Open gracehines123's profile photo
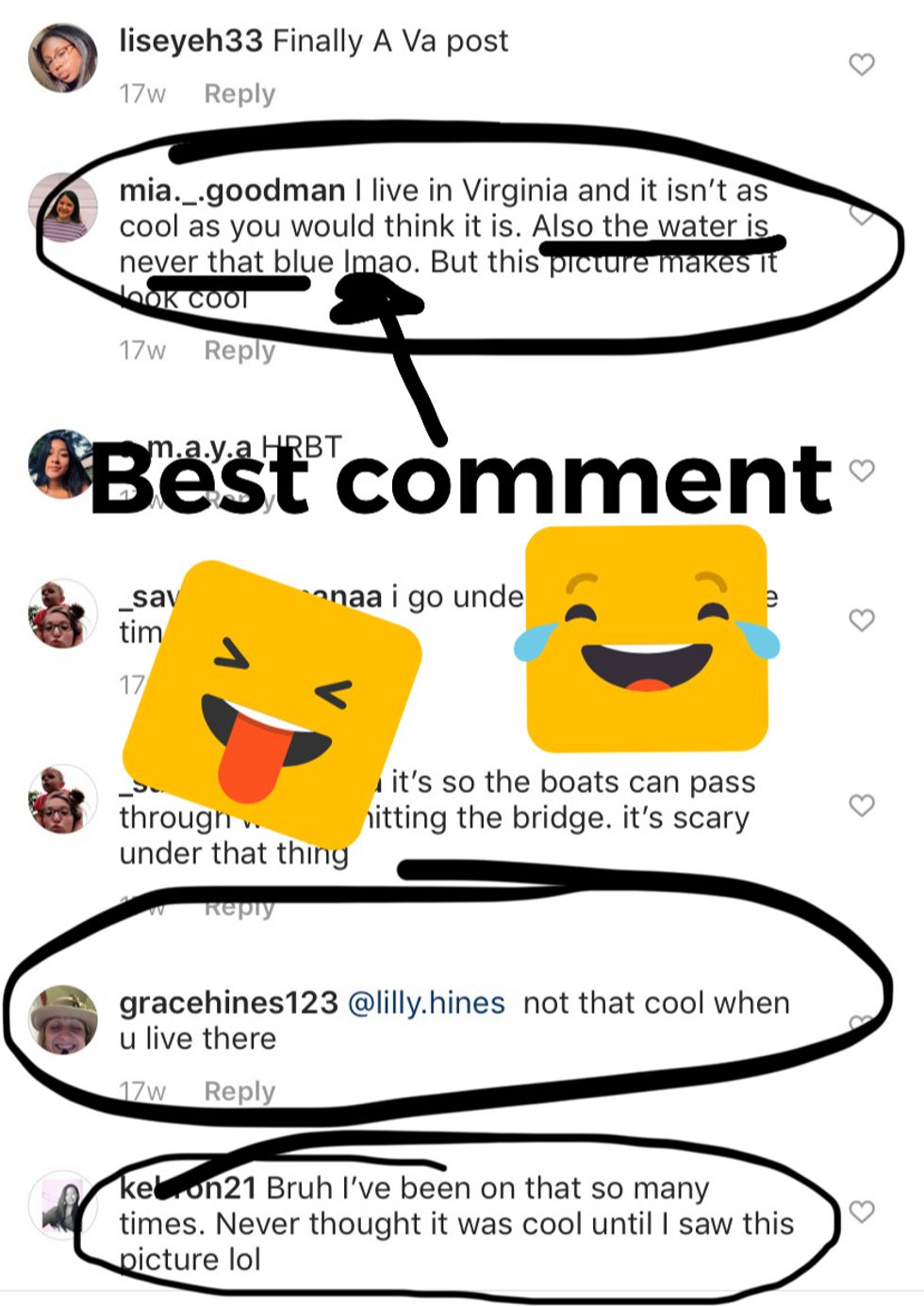924x1306 pixels. pyautogui.click(x=63, y=1019)
